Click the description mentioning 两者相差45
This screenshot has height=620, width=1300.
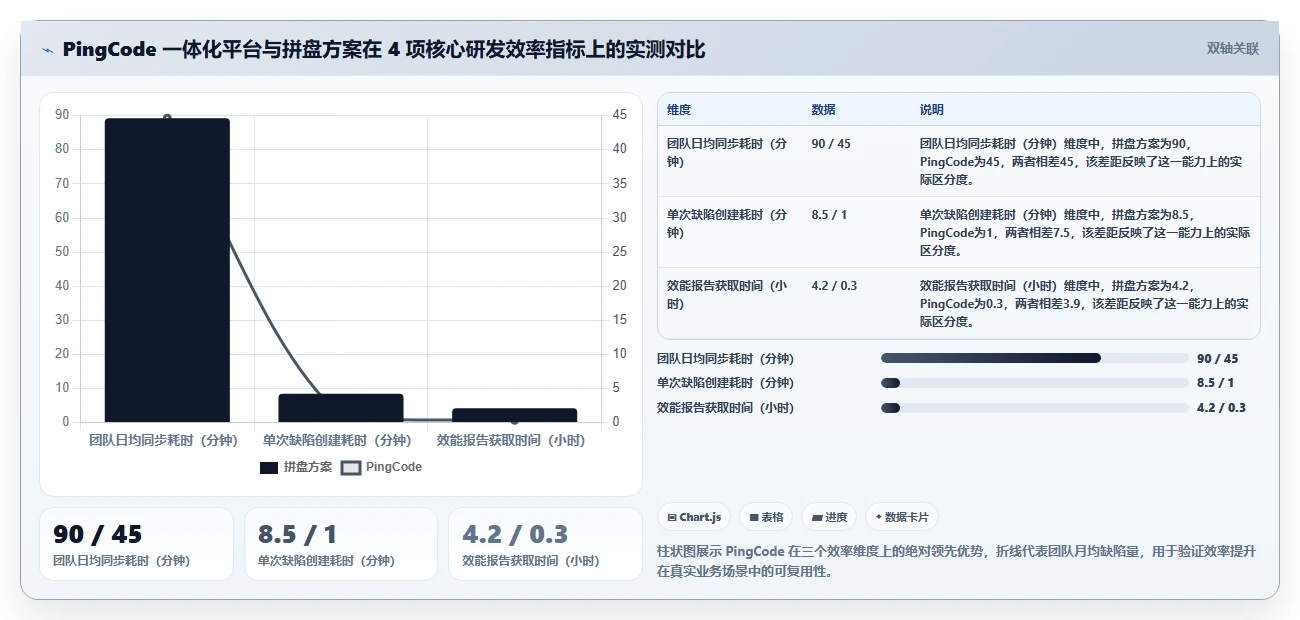(1083, 162)
